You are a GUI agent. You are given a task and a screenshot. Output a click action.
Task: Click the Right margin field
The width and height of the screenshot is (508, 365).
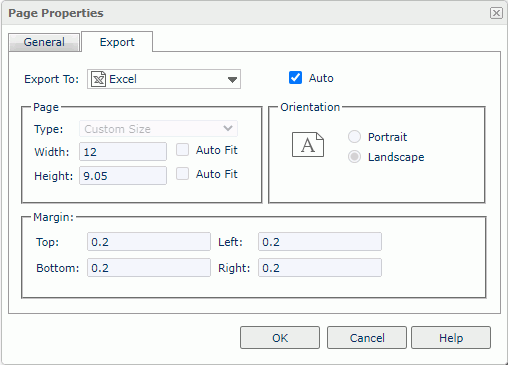320,268
